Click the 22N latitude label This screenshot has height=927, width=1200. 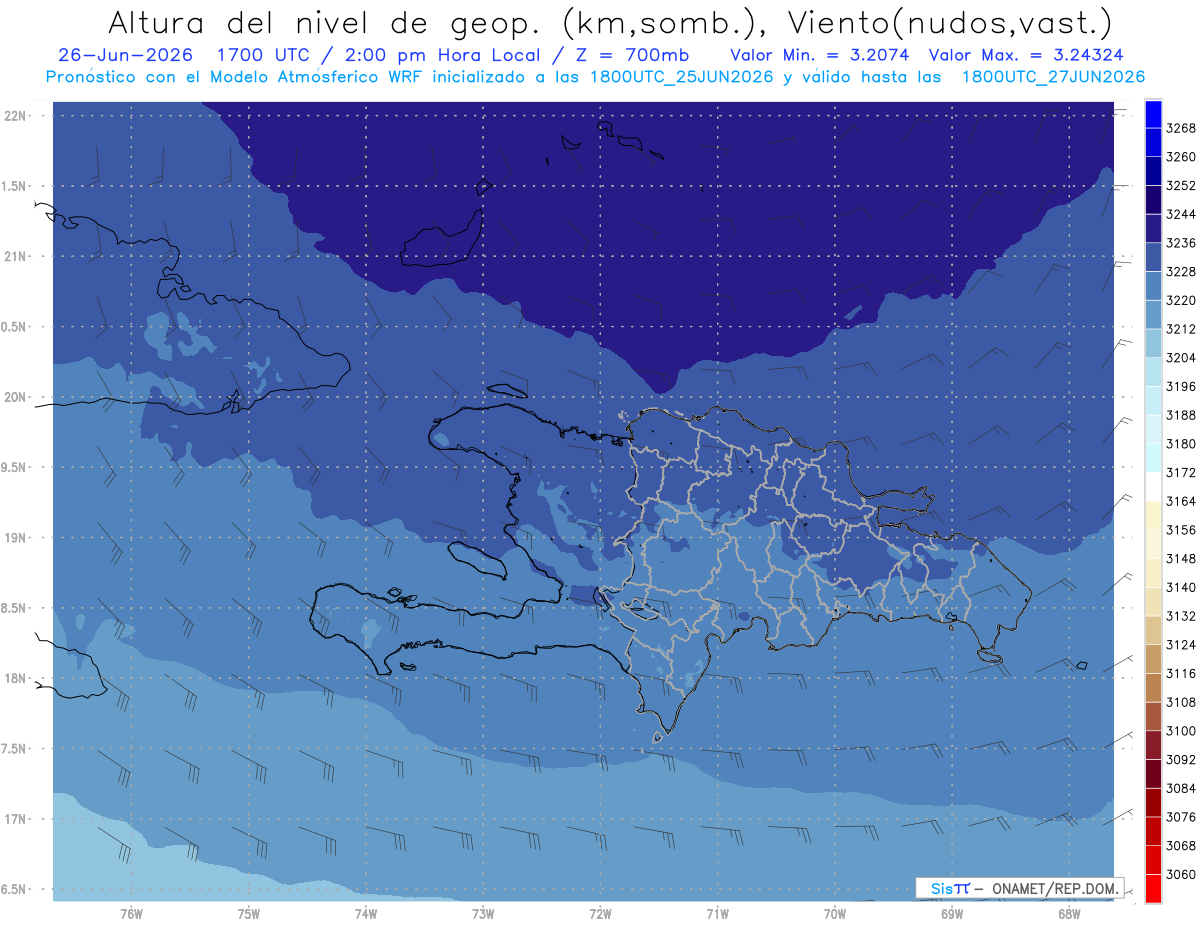click(x=16, y=115)
